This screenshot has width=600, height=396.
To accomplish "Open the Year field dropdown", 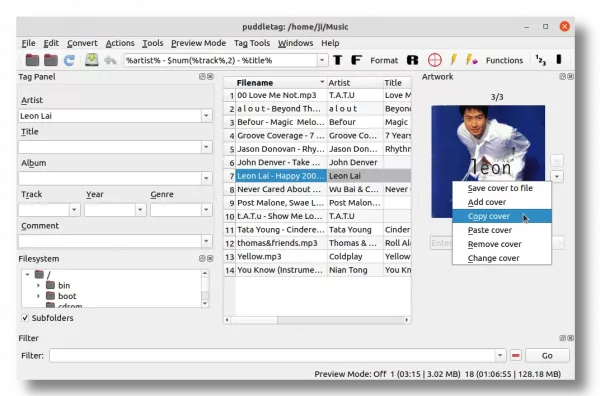I will coord(140,210).
